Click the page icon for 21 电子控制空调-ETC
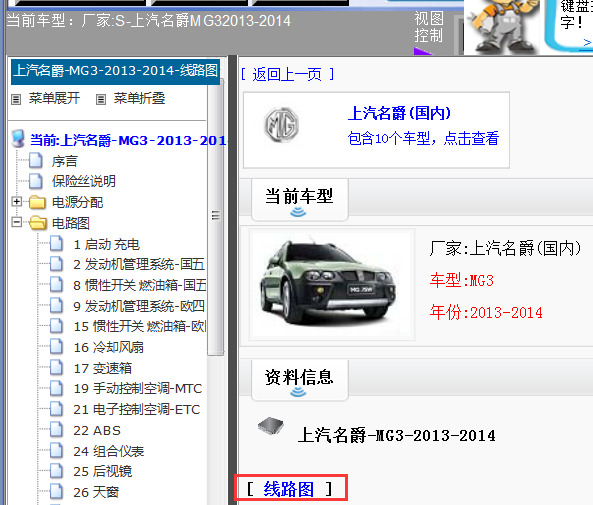Image resolution: width=593 pixels, height=505 pixels. [56, 409]
